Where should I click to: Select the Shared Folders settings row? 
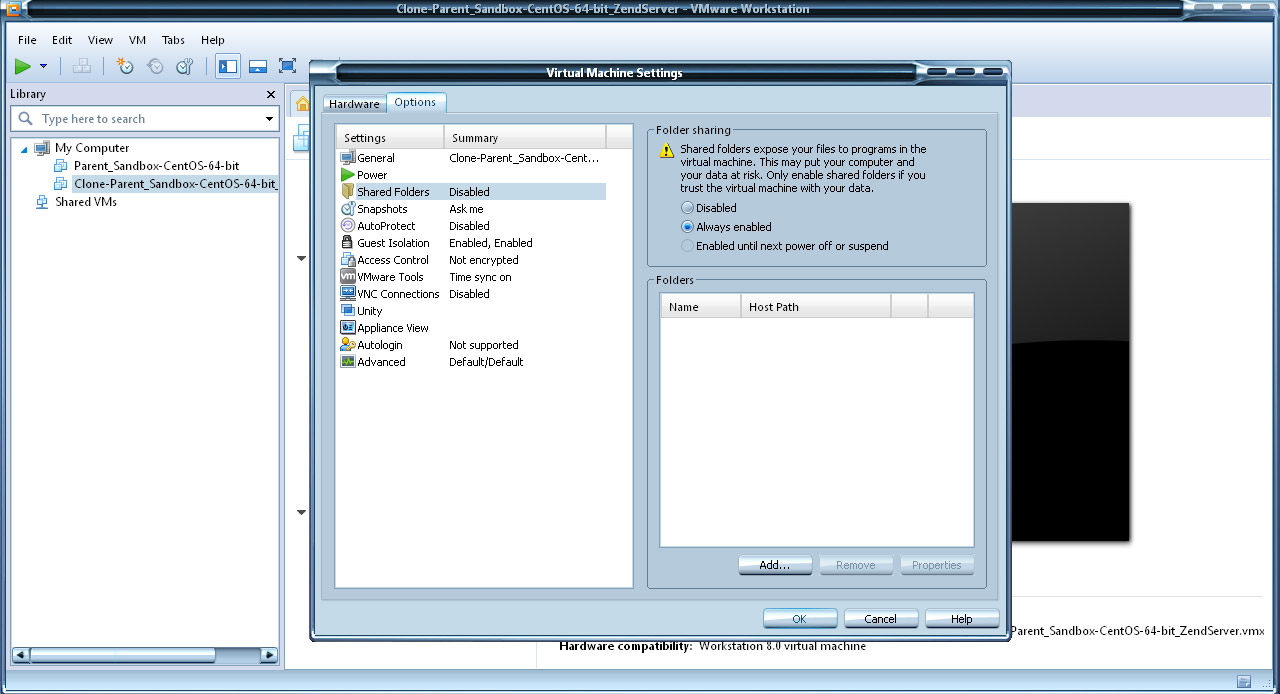point(471,192)
